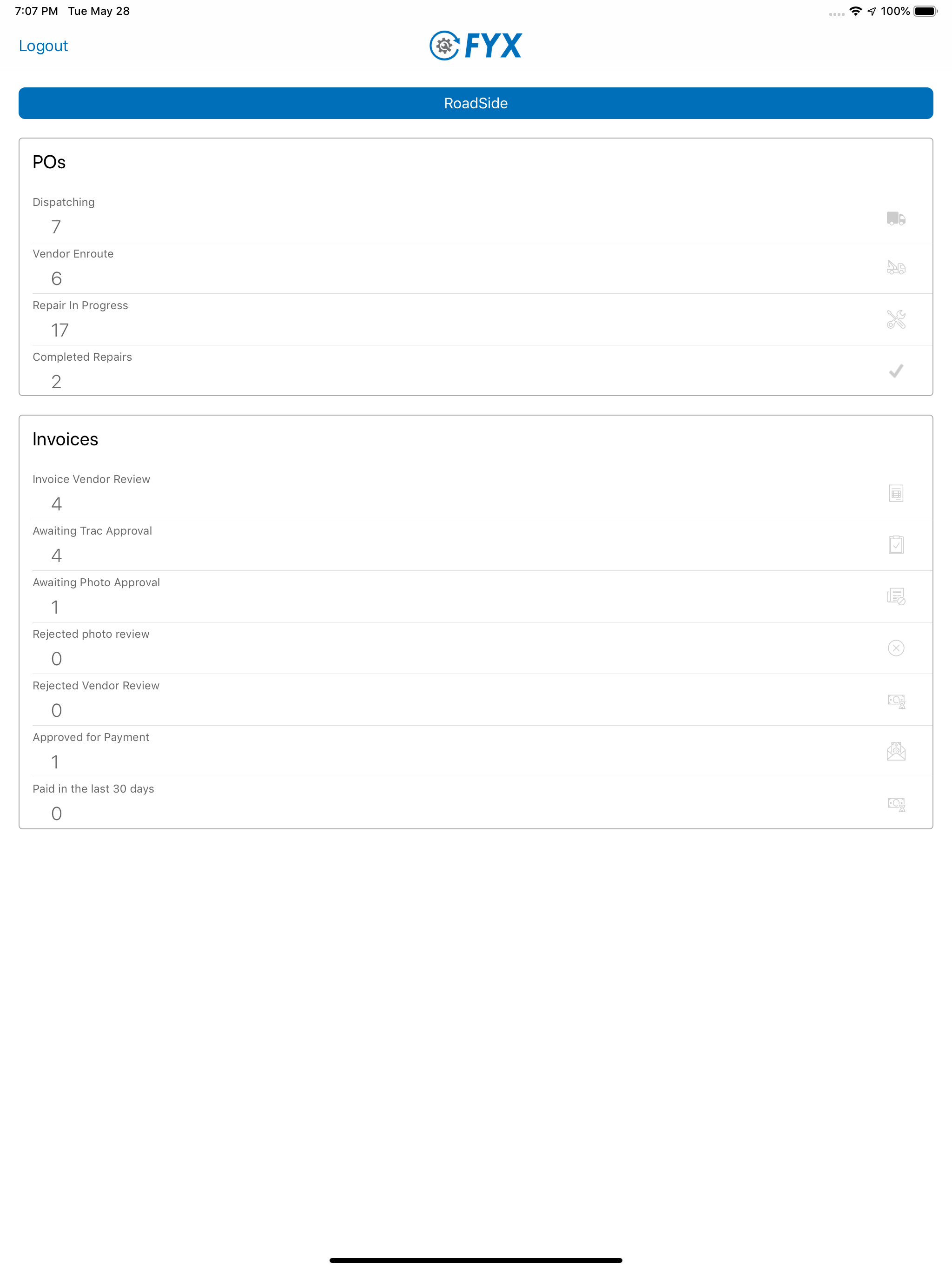Viewport: 952px width, 1270px height.
Task: Tap the Awaiting Trac Approval clipboard icon
Action: coord(896,544)
